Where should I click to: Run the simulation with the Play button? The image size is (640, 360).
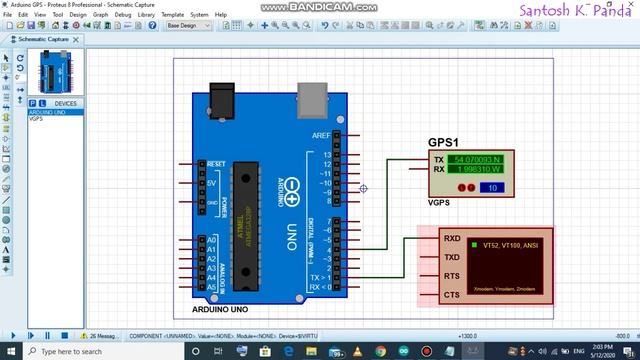pyautogui.click(x=13, y=336)
